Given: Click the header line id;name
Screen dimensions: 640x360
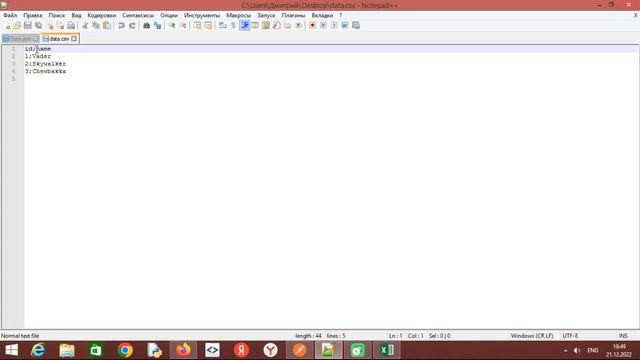Looking at the screenshot, I should (x=38, y=49).
